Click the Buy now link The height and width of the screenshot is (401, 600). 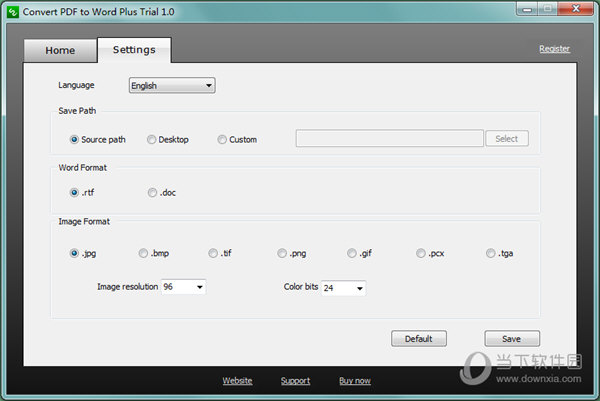(355, 381)
